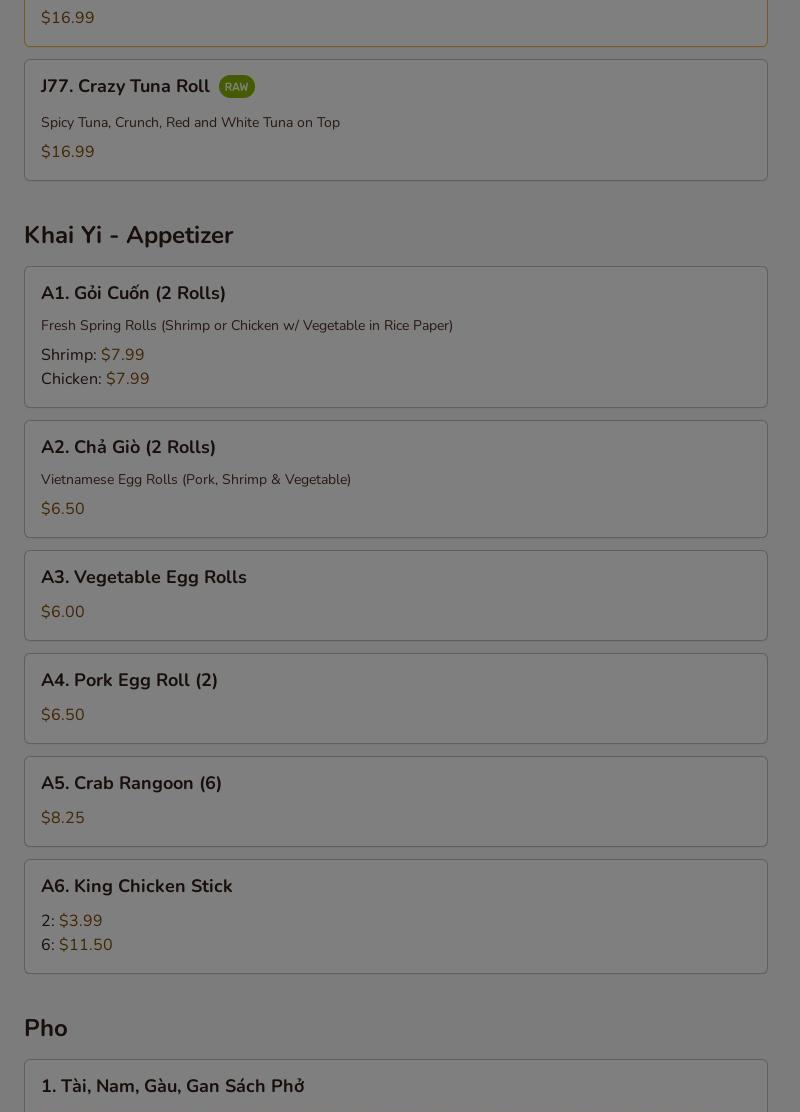Click the Pho section heading
This screenshot has height=1112, width=800.
point(45,1028)
